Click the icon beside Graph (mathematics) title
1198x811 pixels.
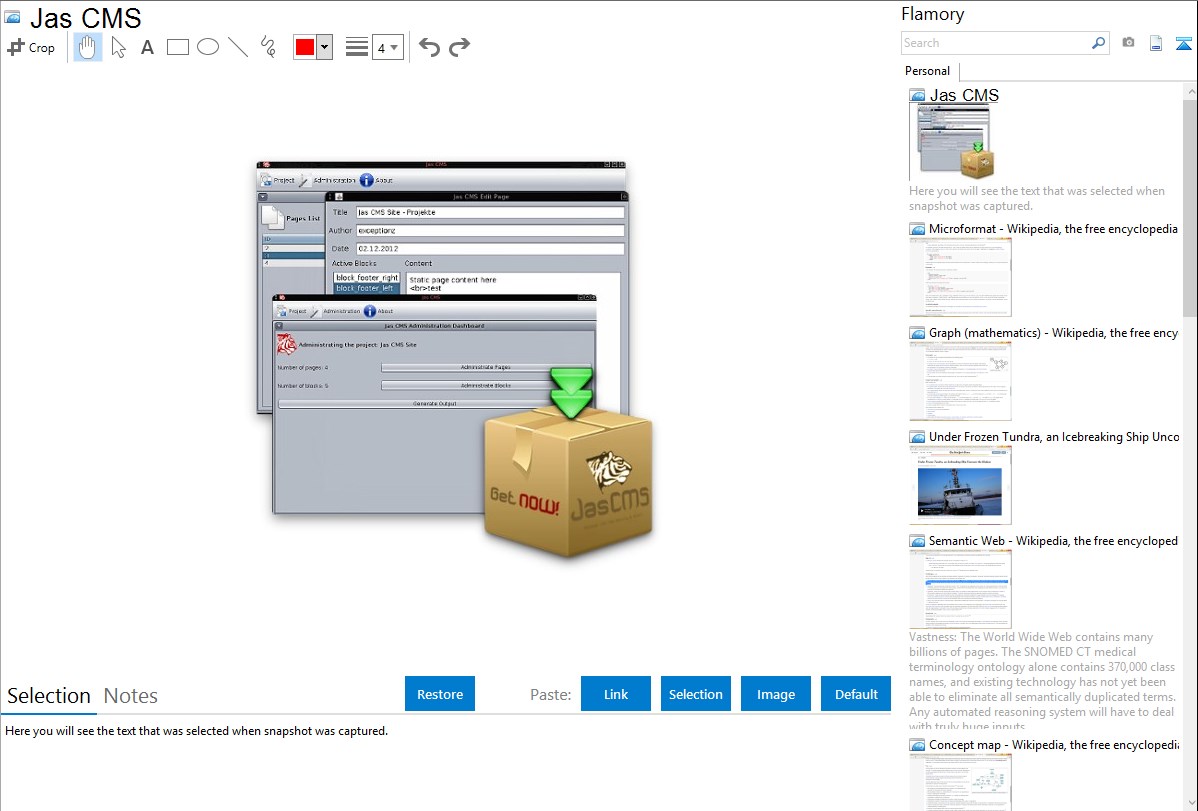(917, 333)
